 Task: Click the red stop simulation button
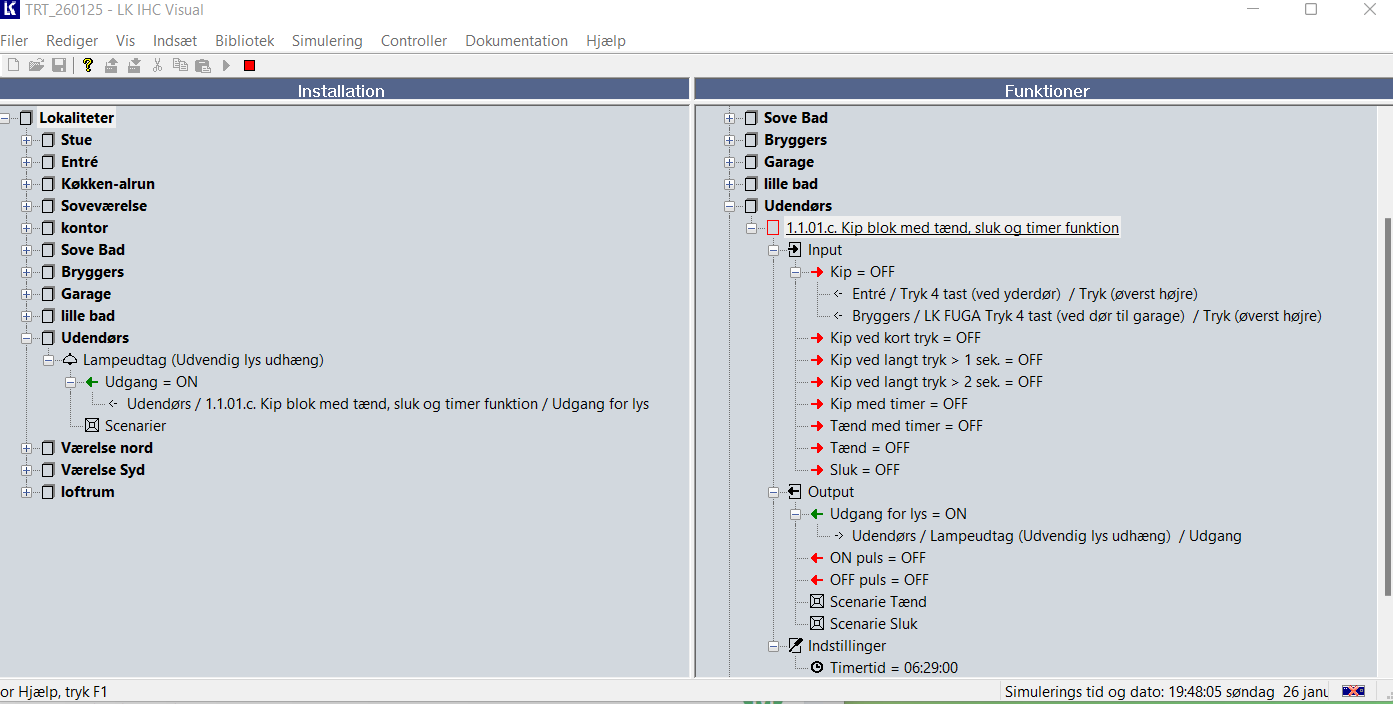[249, 66]
